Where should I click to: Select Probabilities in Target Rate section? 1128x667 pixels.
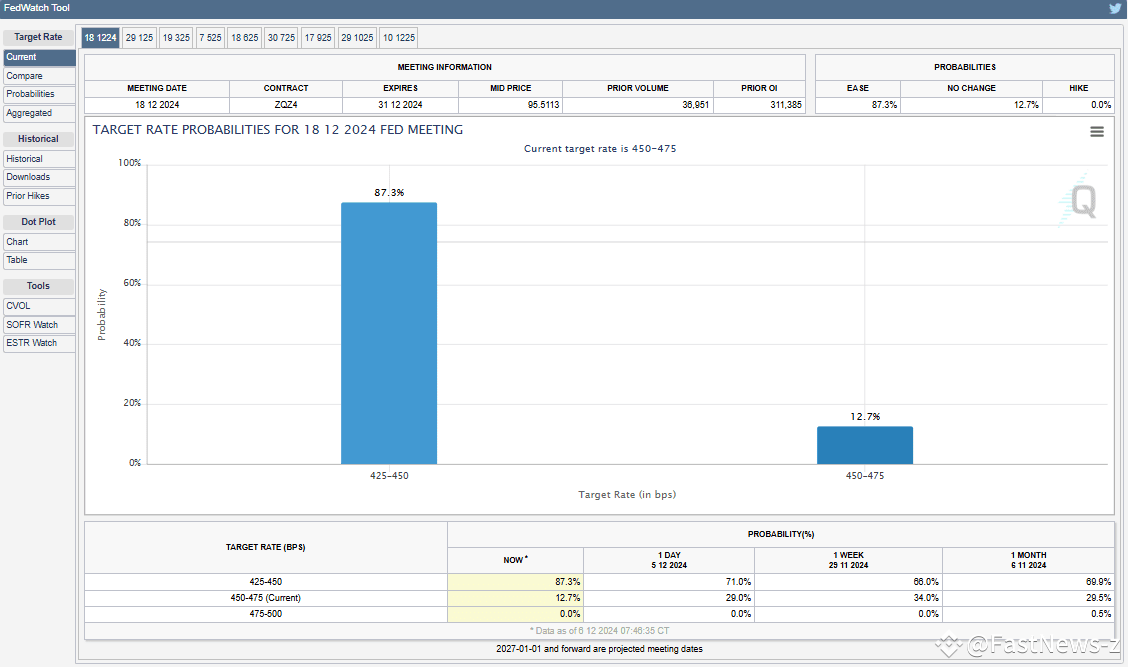39,94
